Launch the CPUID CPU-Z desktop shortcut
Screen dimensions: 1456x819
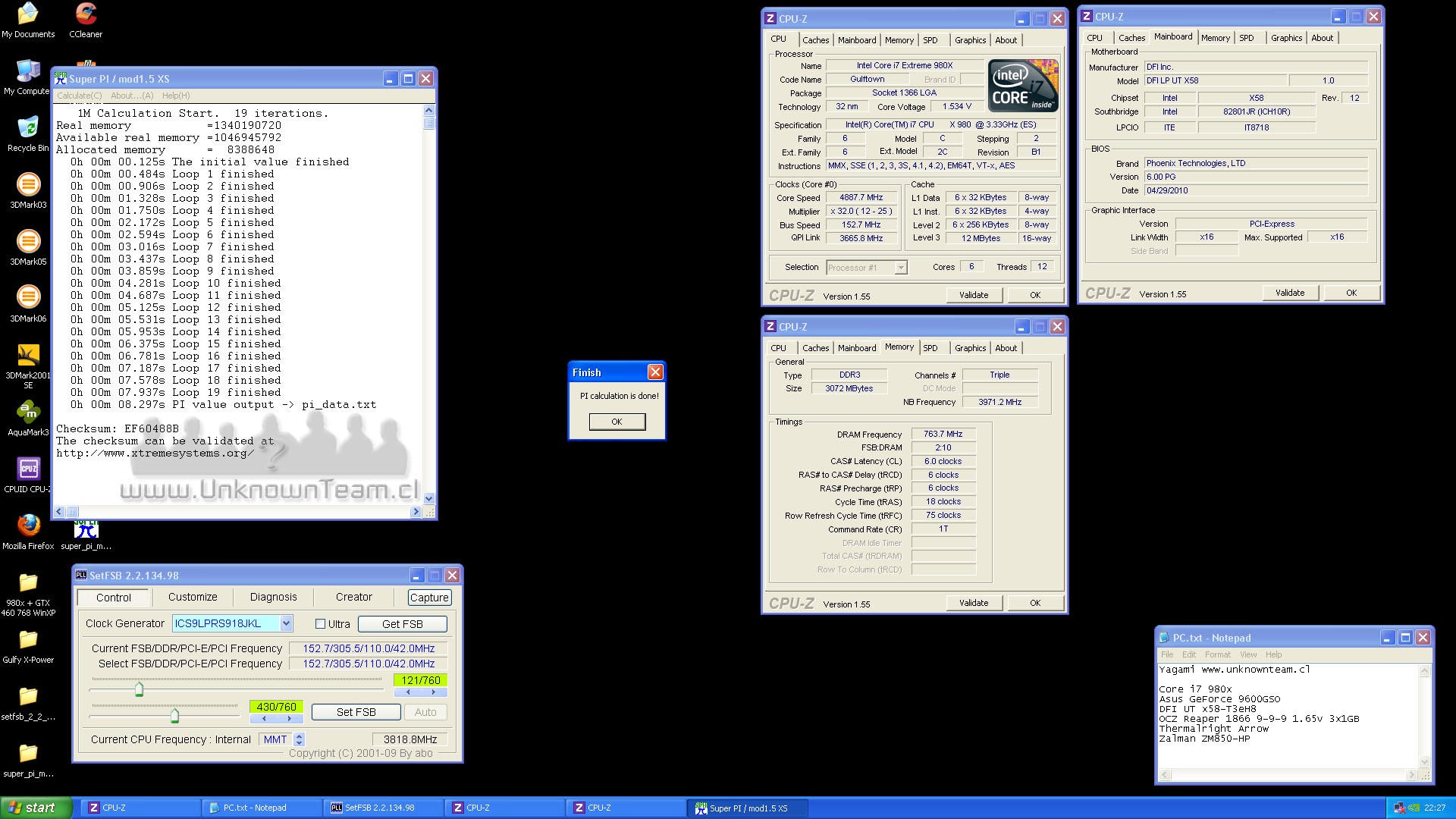28,469
